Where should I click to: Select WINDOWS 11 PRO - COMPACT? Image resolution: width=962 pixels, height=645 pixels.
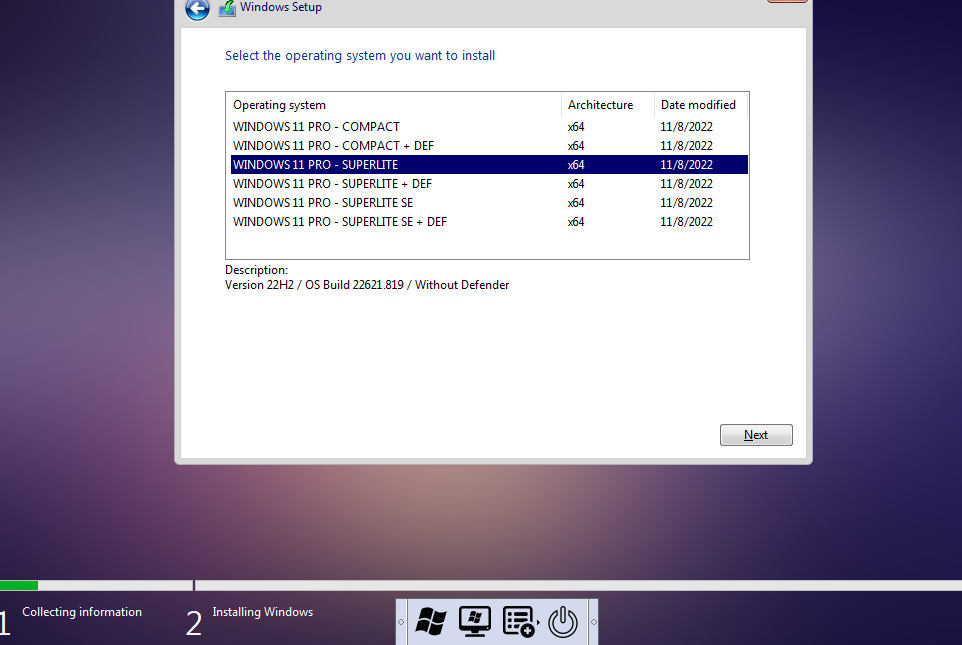click(489, 126)
